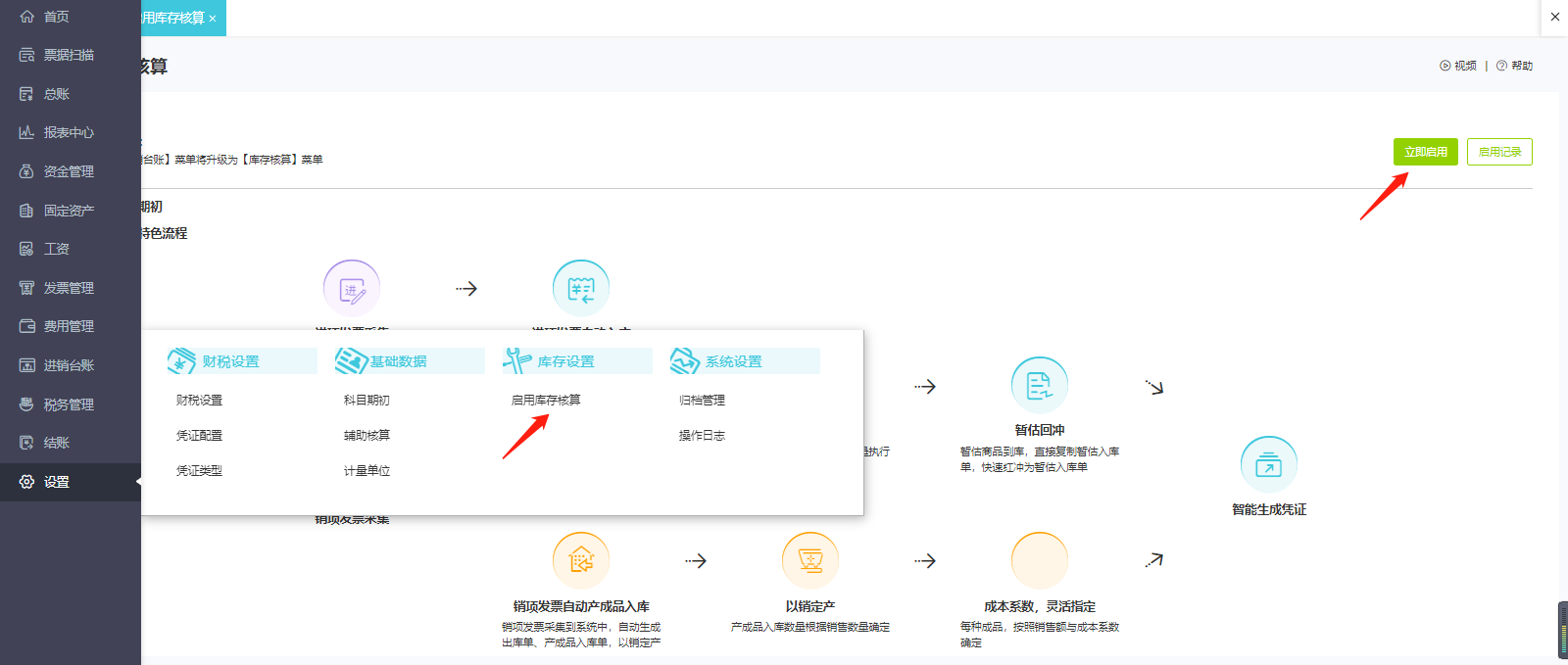Click the 暂估回冲 document icon
Screen dimensions: 1568x665
tap(1040, 385)
